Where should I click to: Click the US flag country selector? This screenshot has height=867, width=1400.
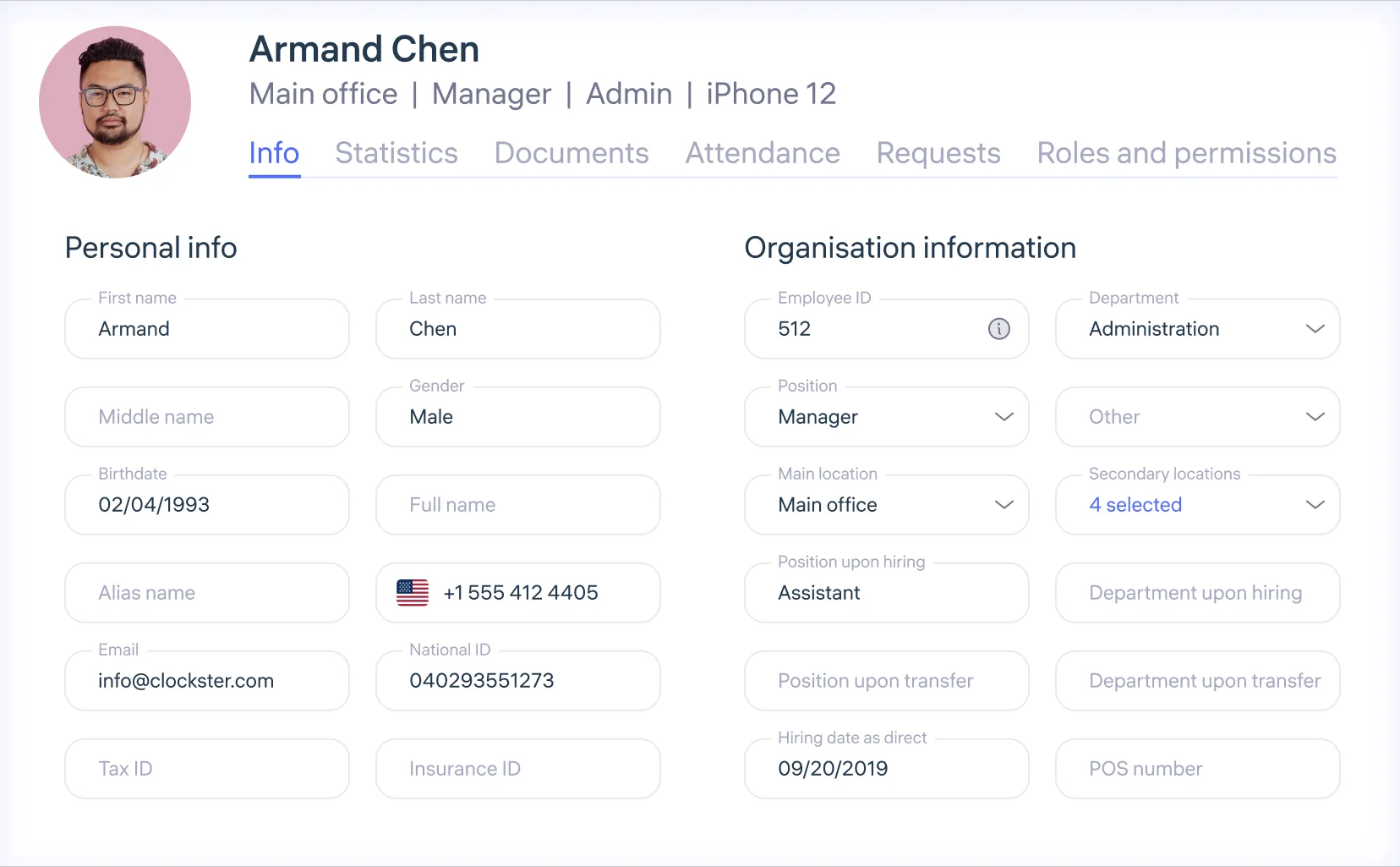(413, 593)
